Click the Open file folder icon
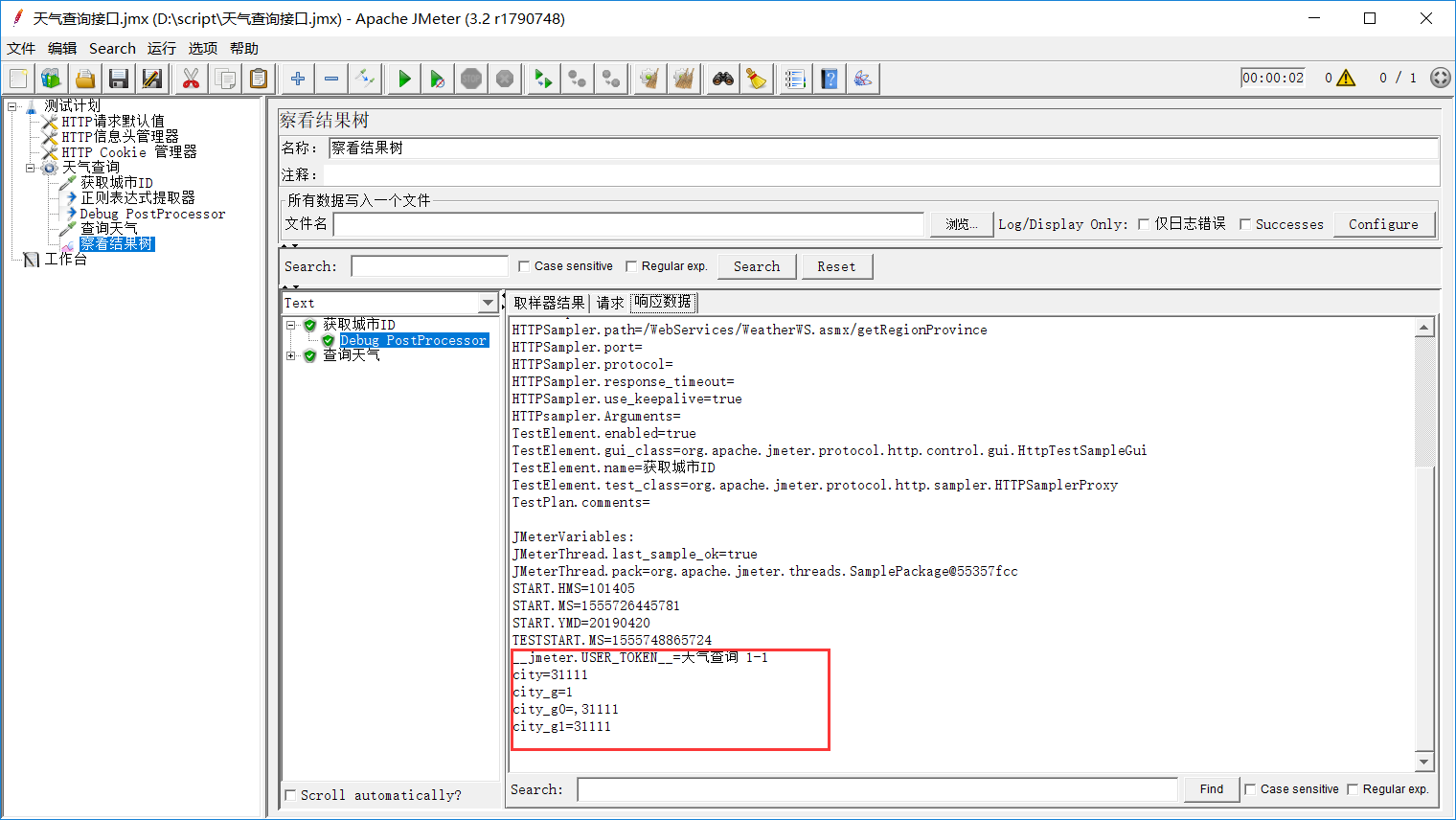 [85, 79]
